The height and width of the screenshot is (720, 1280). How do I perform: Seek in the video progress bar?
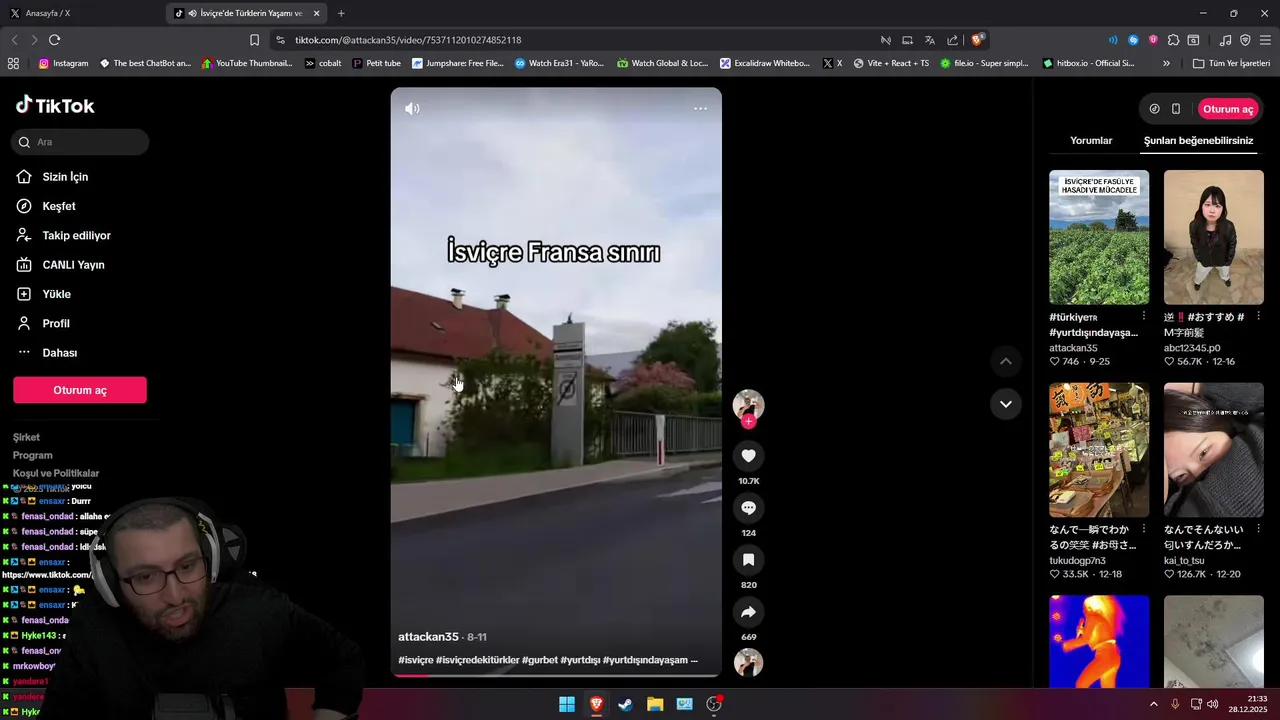(x=555, y=675)
